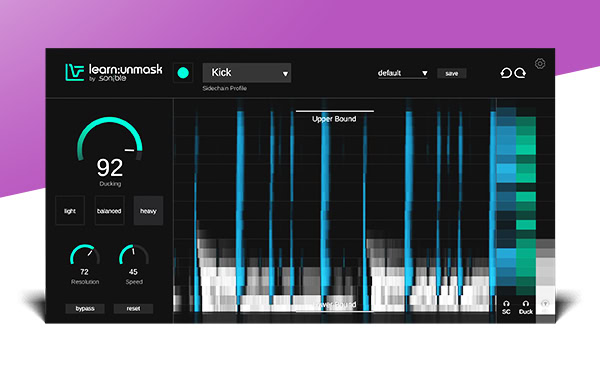Reset the plugin parameters
This screenshot has width=600, height=372.
tap(134, 308)
